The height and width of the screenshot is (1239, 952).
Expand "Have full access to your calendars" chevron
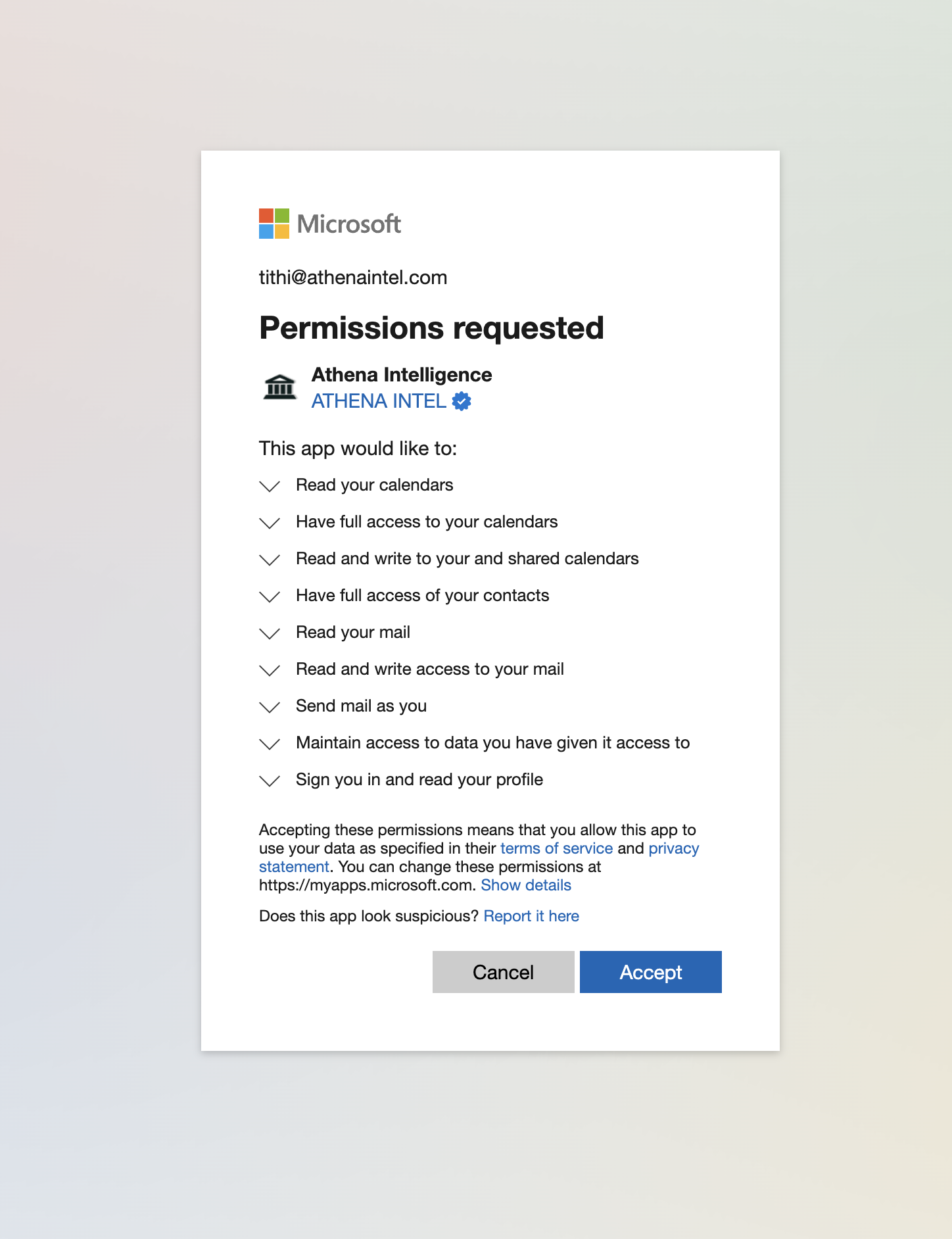270,523
